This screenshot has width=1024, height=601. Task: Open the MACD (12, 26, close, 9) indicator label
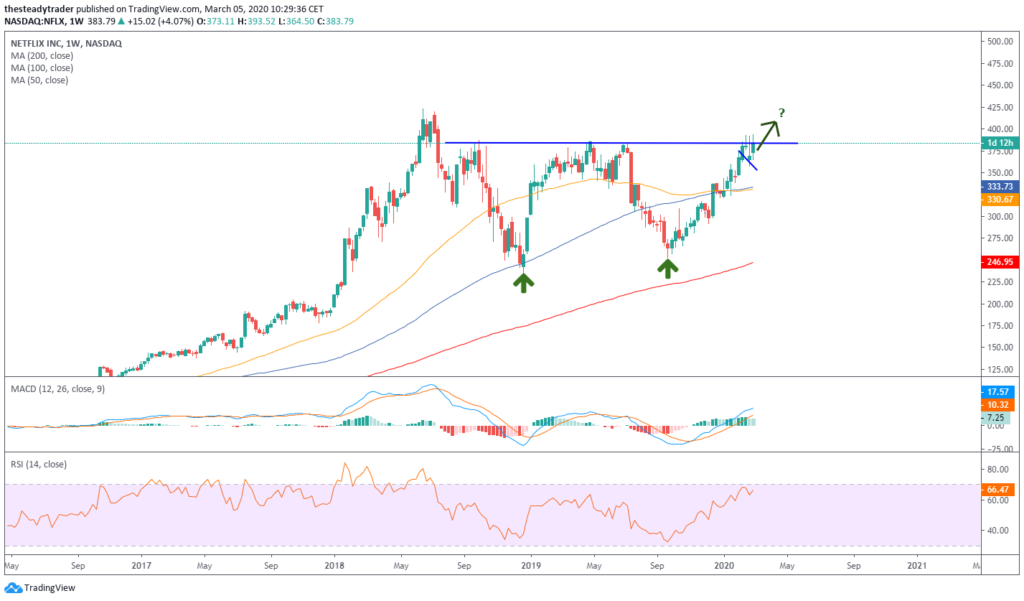[57, 389]
